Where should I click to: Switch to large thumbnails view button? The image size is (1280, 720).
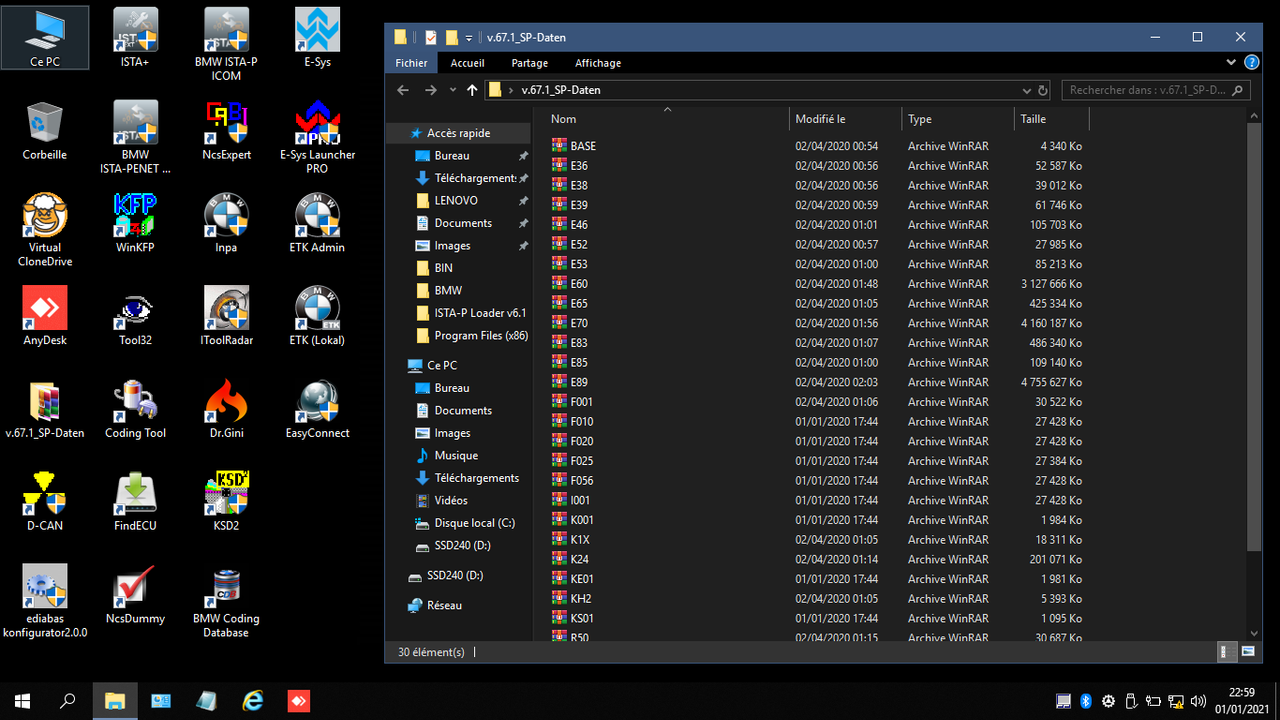[1247, 652]
